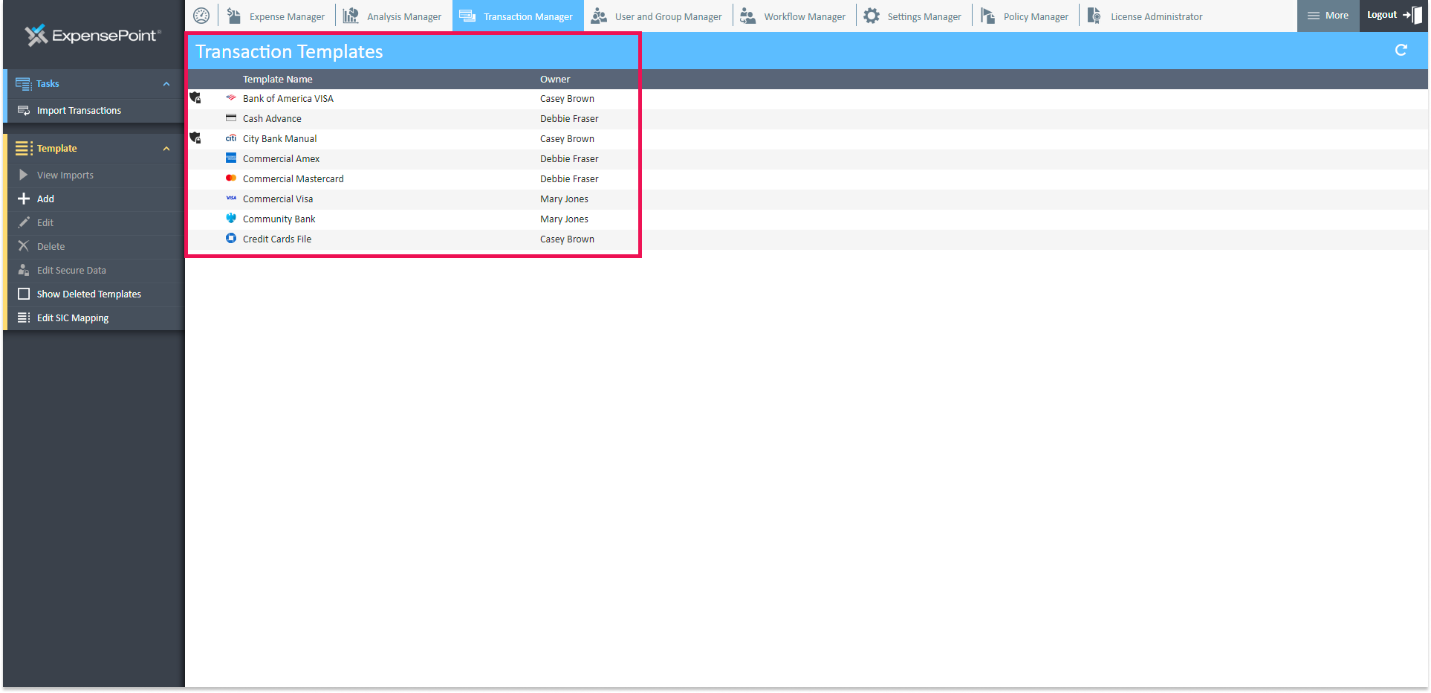Open Edit SIC Mapping
The image size is (1431, 693).
72,318
